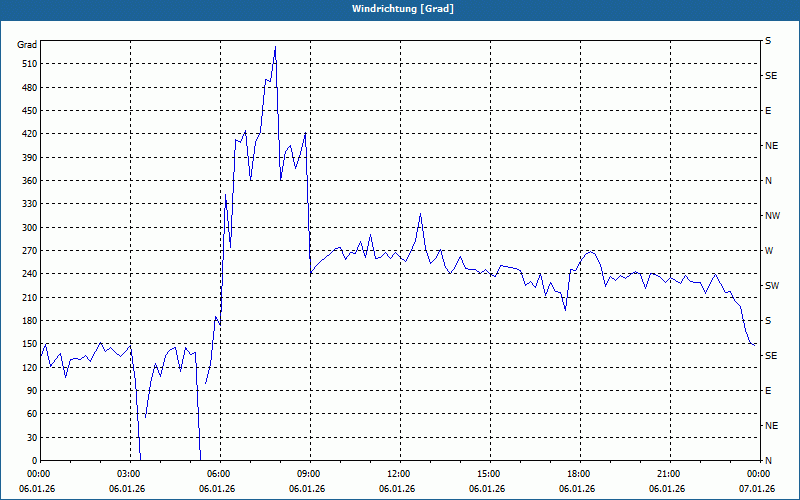Pick the '360' y-axis tick label

[30, 181]
